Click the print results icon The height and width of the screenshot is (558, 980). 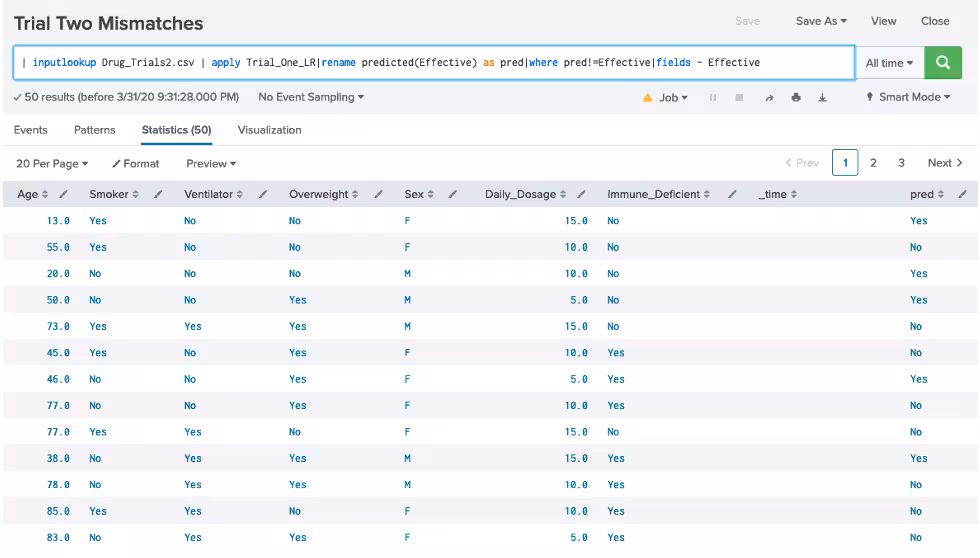(796, 98)
